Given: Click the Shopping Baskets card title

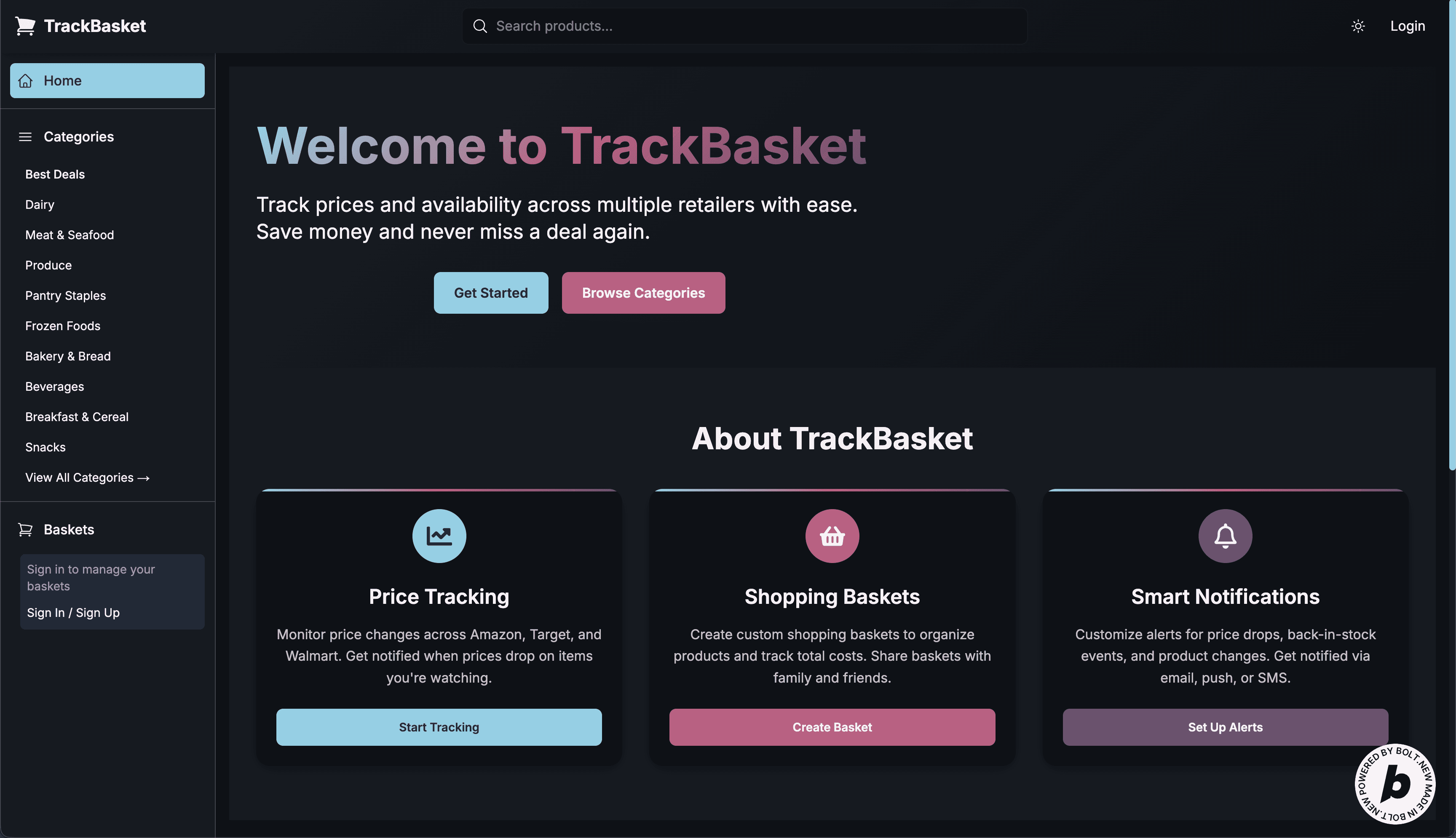Looking at the screenshot, I should pyautogui.click(x=832, y=597).
